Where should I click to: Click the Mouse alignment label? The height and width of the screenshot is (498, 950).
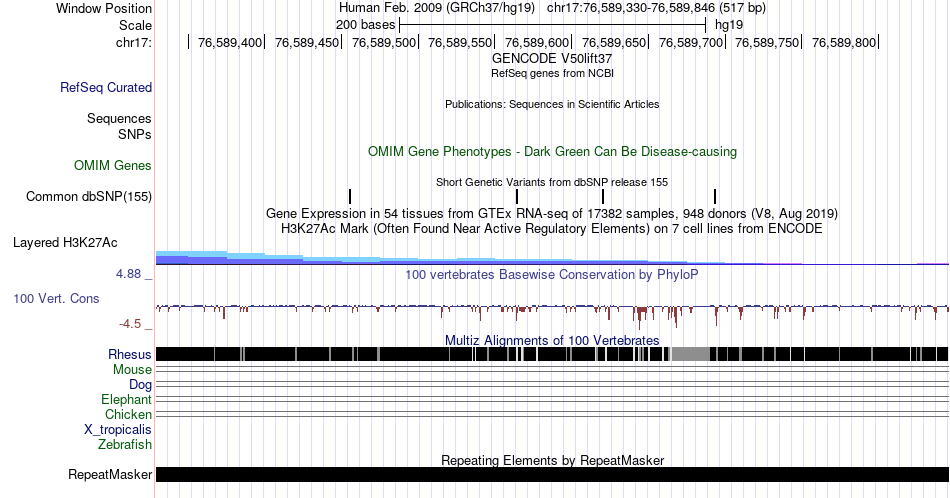tap(132, 370)
